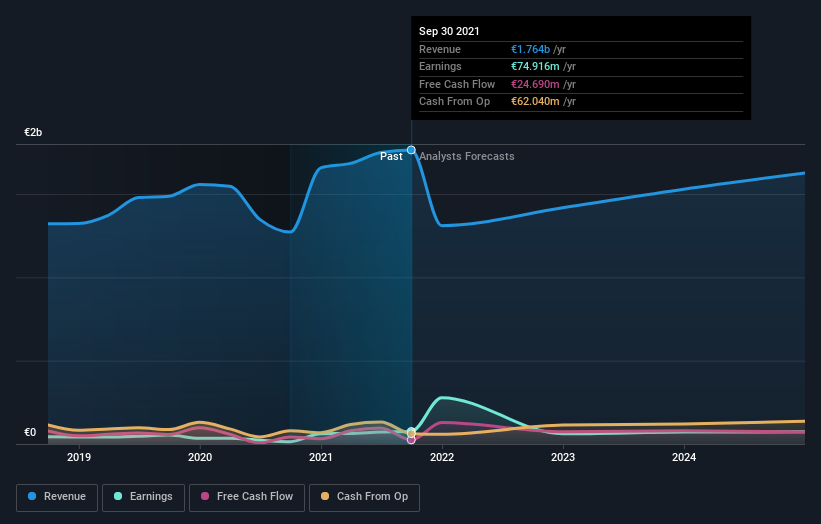821x524 pixels.
Task: Click the 2020 x-axis label
Action: pyautogui.click(x=200, y=458)
